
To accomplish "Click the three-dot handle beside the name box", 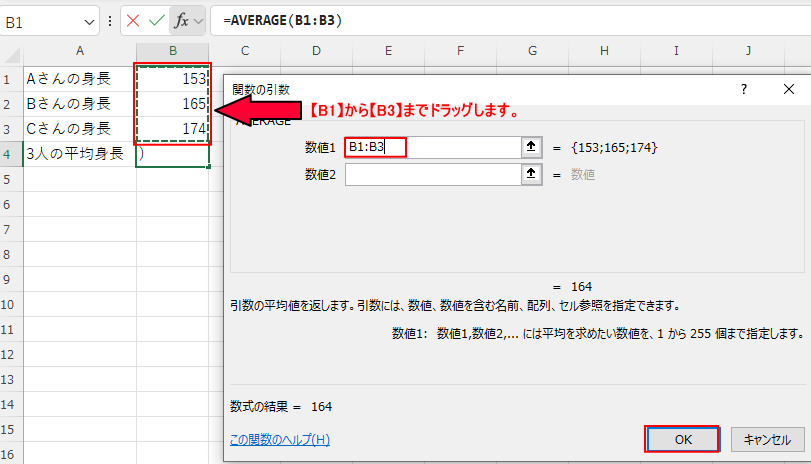I will [110, 20].
